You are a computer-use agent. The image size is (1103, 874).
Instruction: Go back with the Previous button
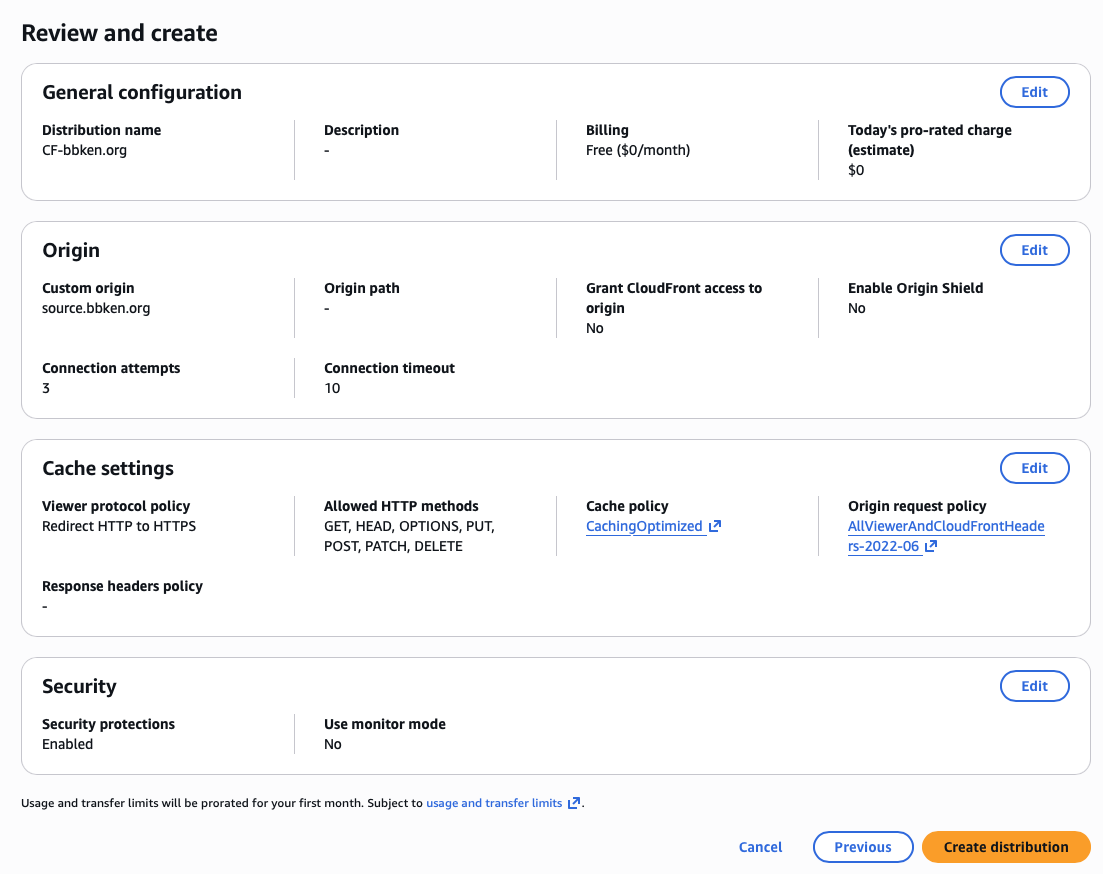coord(862,847)
